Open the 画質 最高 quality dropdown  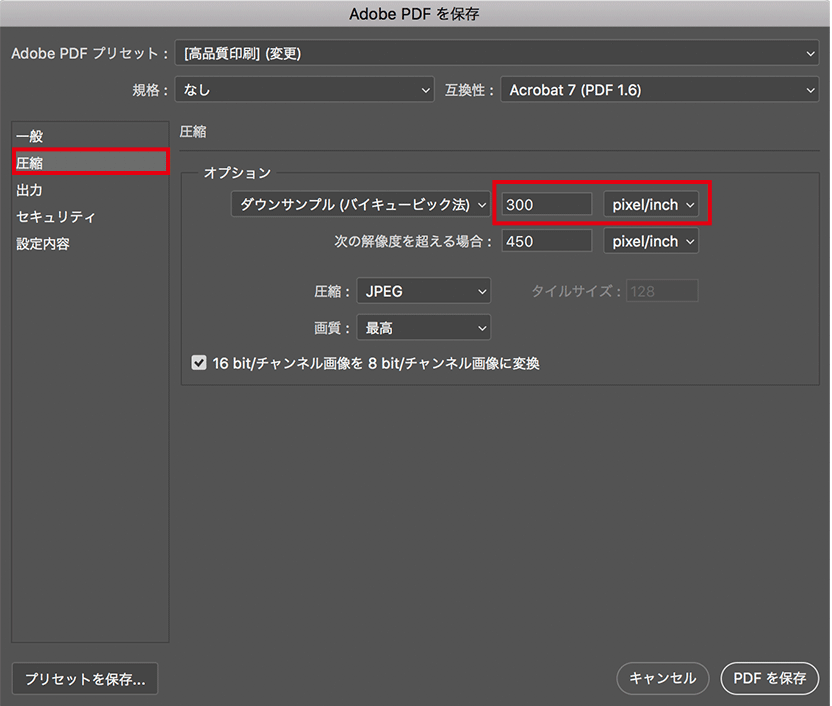point(424,327)
